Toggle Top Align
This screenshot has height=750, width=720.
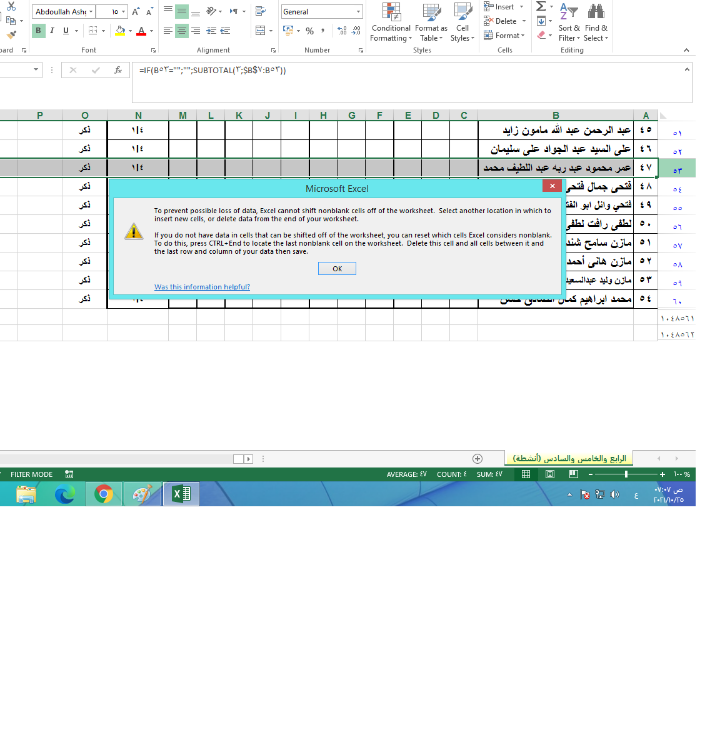[168, 11]
